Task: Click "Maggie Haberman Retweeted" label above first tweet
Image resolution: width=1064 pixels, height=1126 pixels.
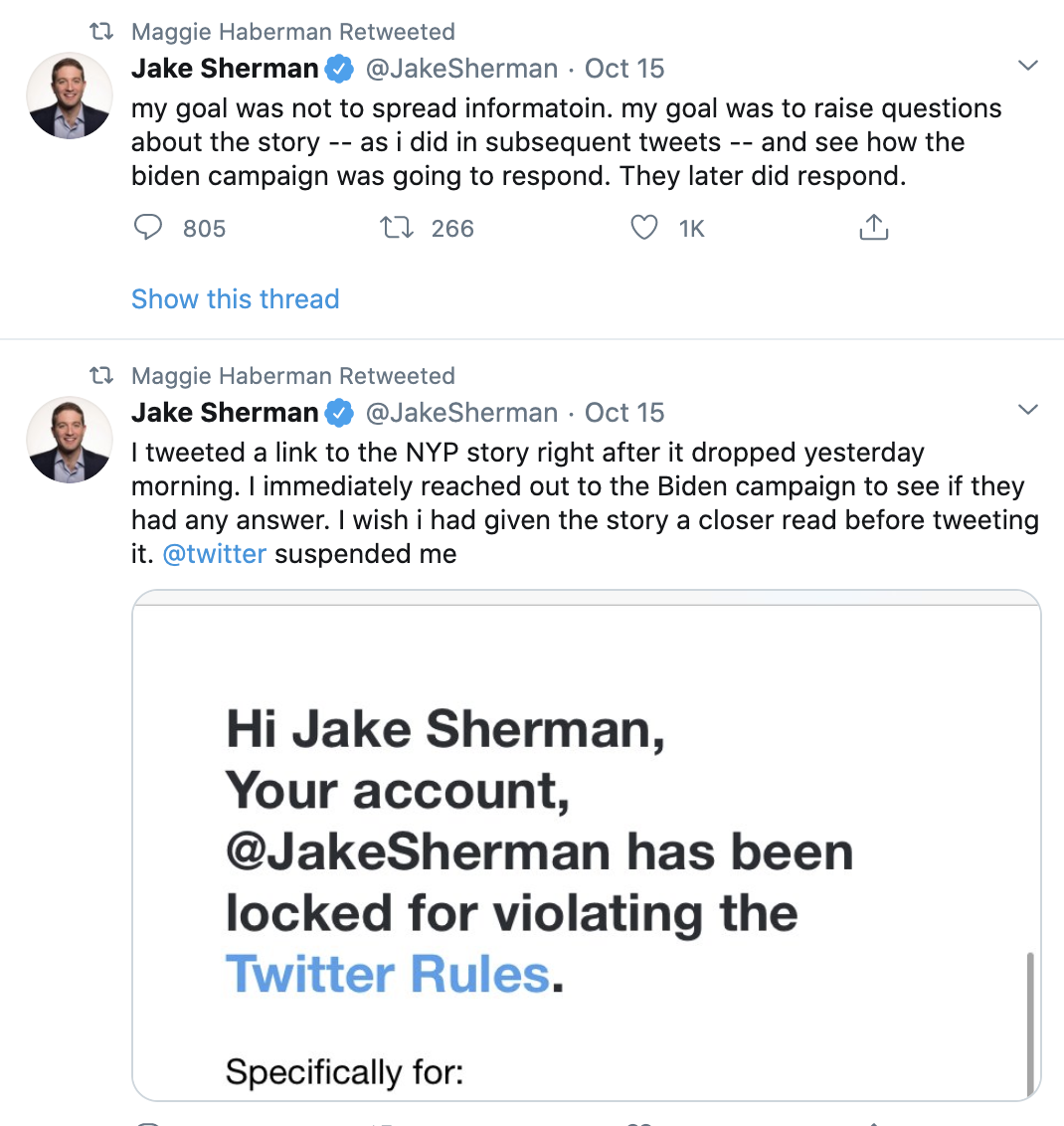Action: 293,32
